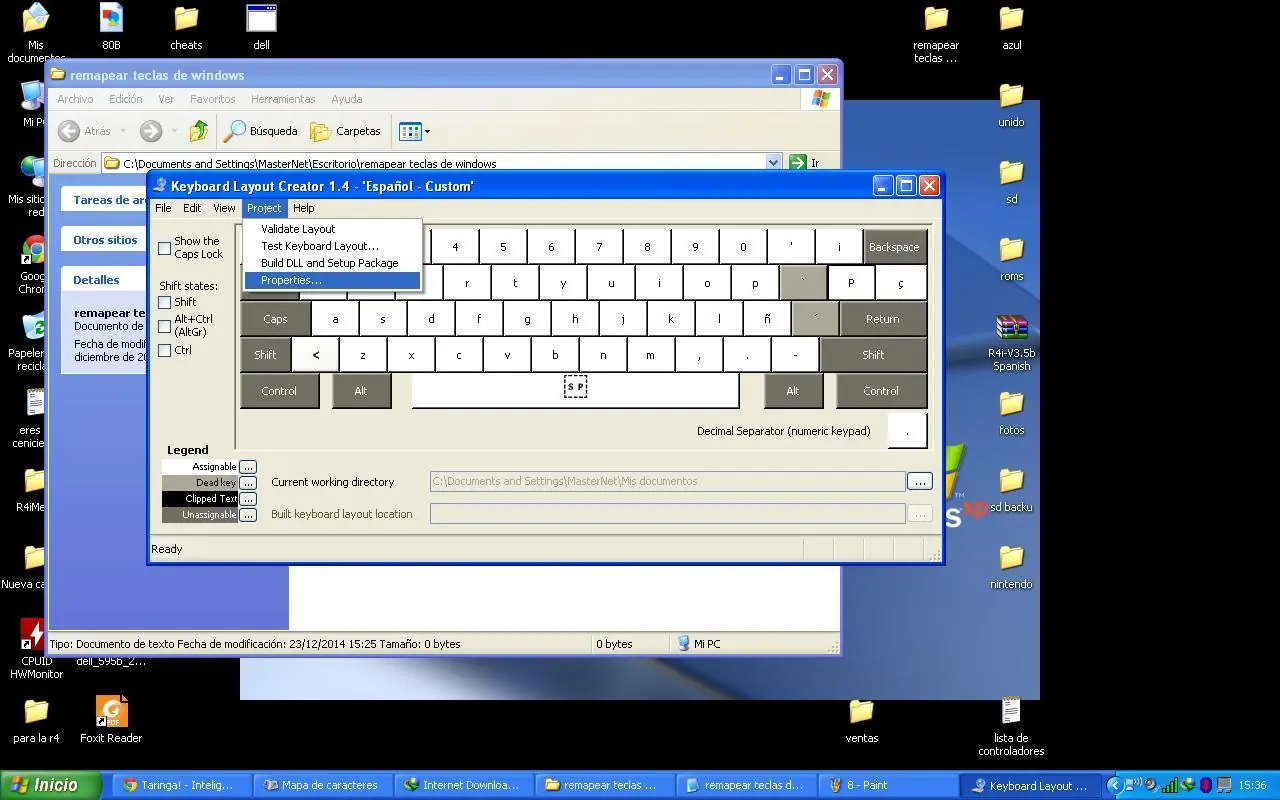
Task: Click the Caps key on the layout
Action: [x=275, y=319]
